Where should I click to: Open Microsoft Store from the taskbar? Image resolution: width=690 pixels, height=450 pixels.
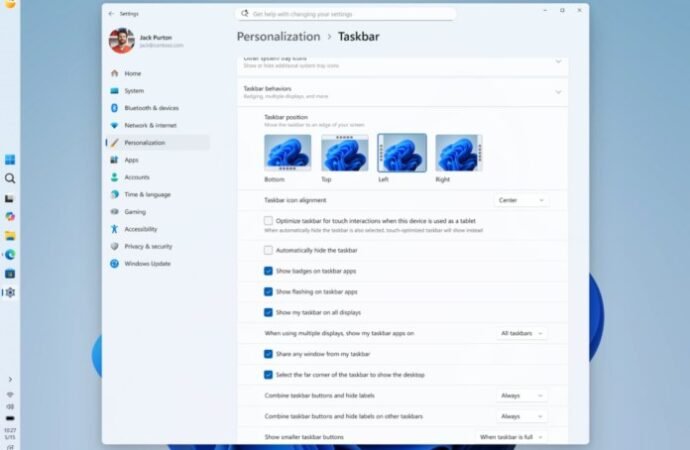[10, 274]
